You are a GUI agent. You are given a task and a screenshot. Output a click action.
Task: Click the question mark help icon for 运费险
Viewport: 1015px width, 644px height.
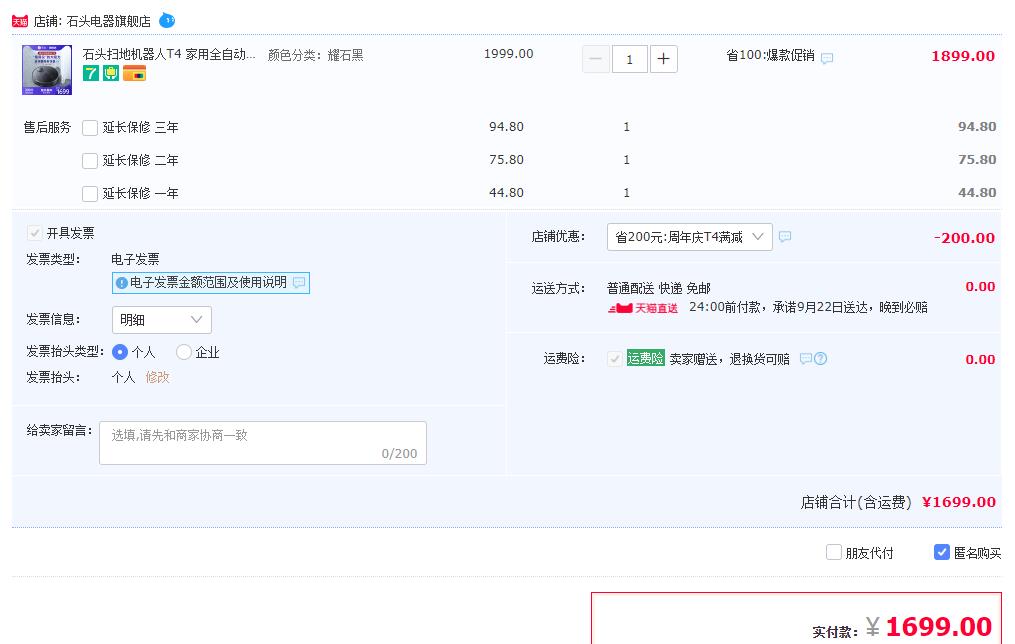pyautogui.click(x=820, y=359)
